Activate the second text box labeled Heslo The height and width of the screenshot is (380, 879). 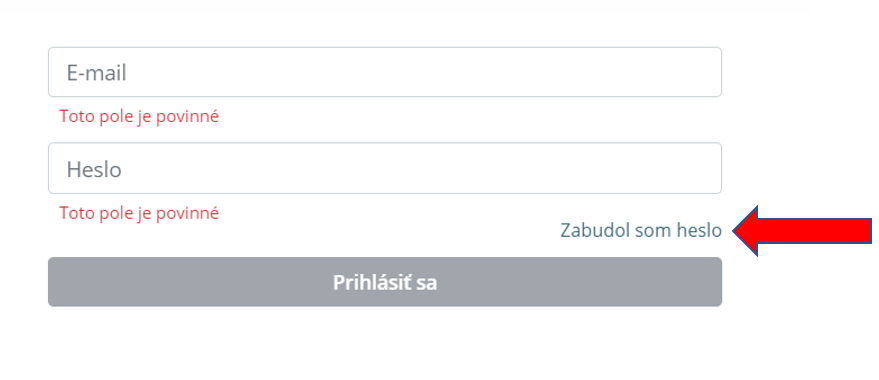tap(385, 168)
